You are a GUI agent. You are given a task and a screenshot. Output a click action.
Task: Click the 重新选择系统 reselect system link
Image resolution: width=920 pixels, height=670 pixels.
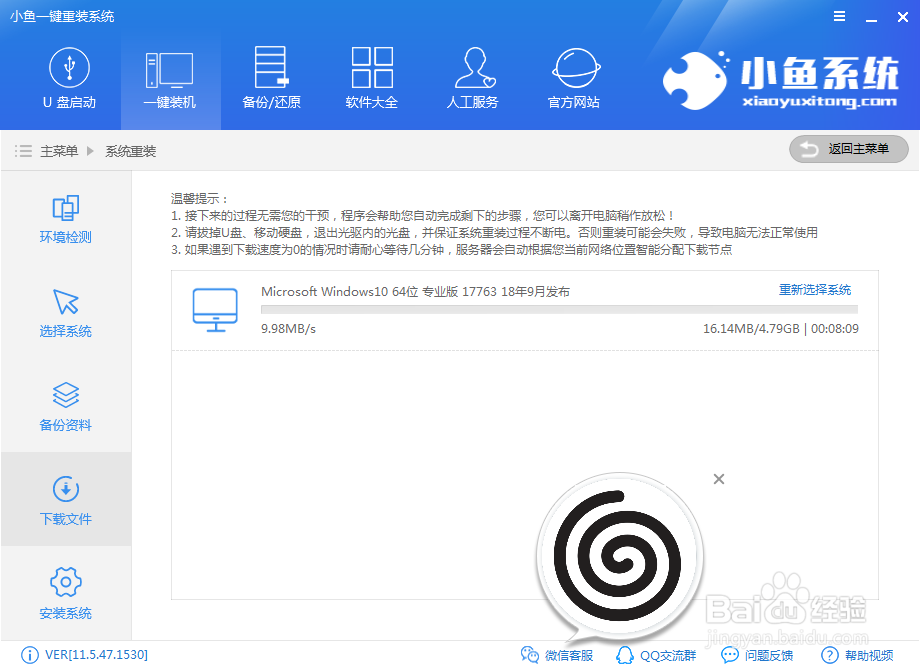pyautogui.click(x=814, y=289)
